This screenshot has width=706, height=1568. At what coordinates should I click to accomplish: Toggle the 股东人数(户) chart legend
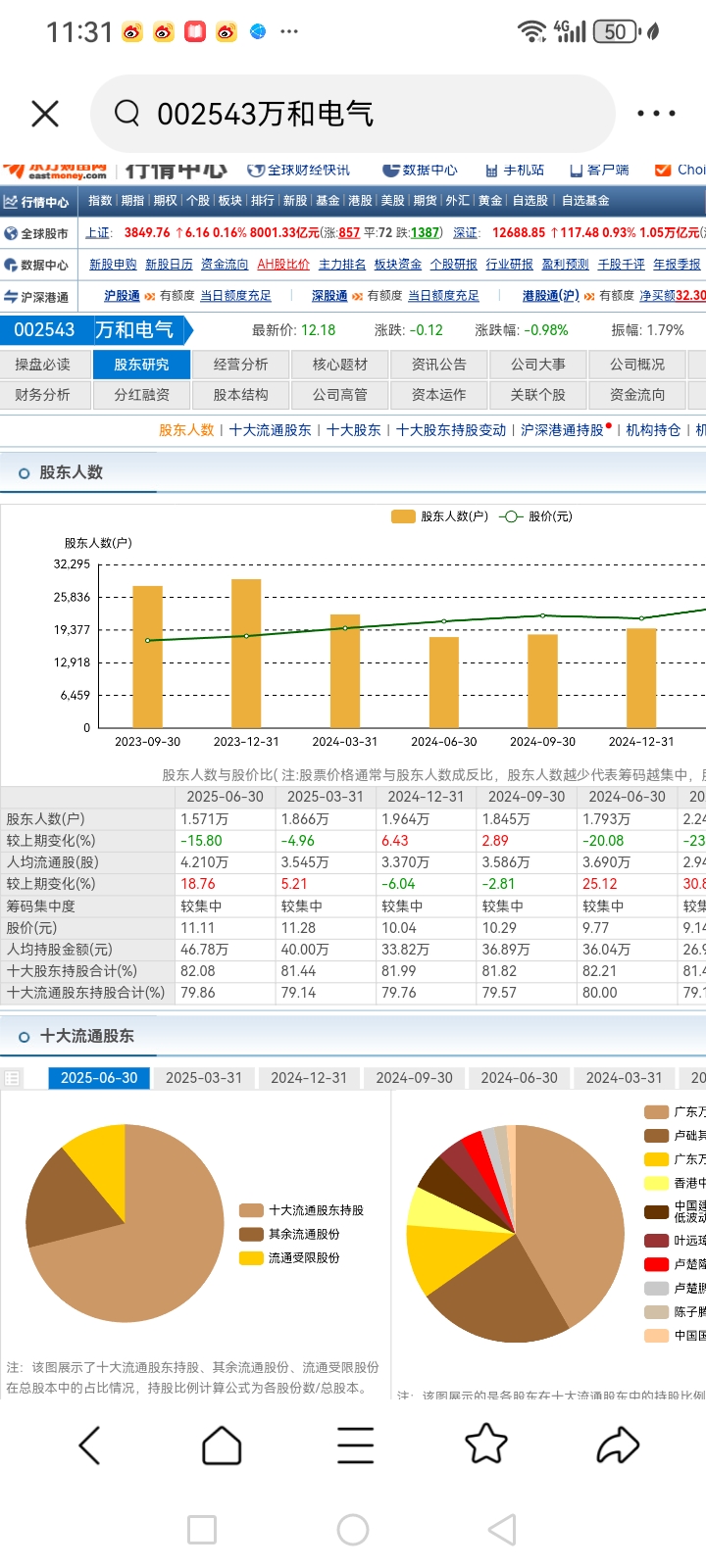click(439, 516)
